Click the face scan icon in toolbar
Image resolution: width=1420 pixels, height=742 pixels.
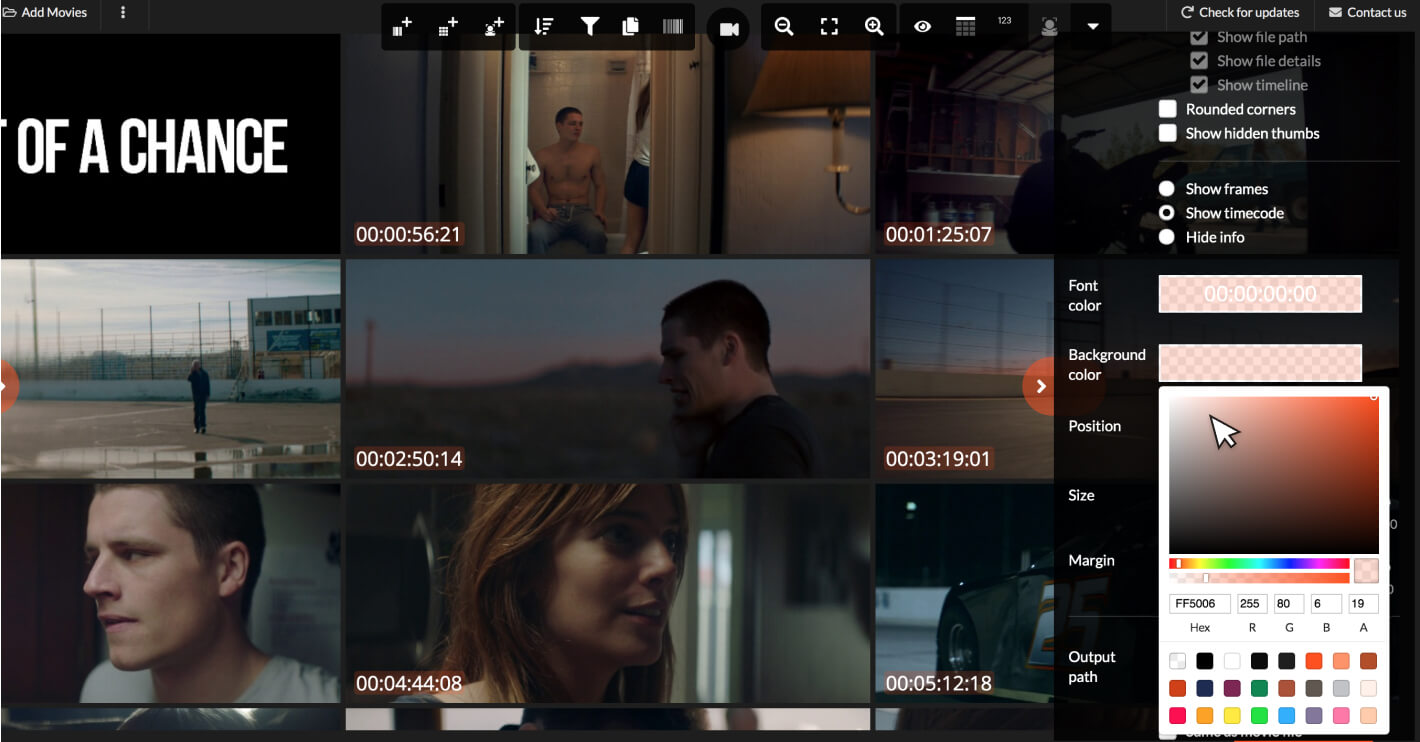1049,27
